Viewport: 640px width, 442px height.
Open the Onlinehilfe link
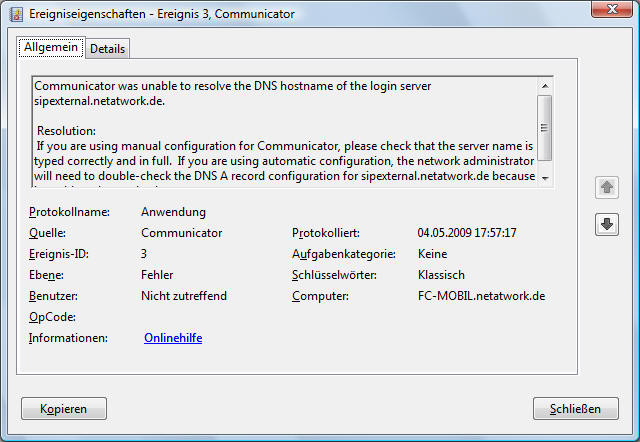[x=173, y=338]
